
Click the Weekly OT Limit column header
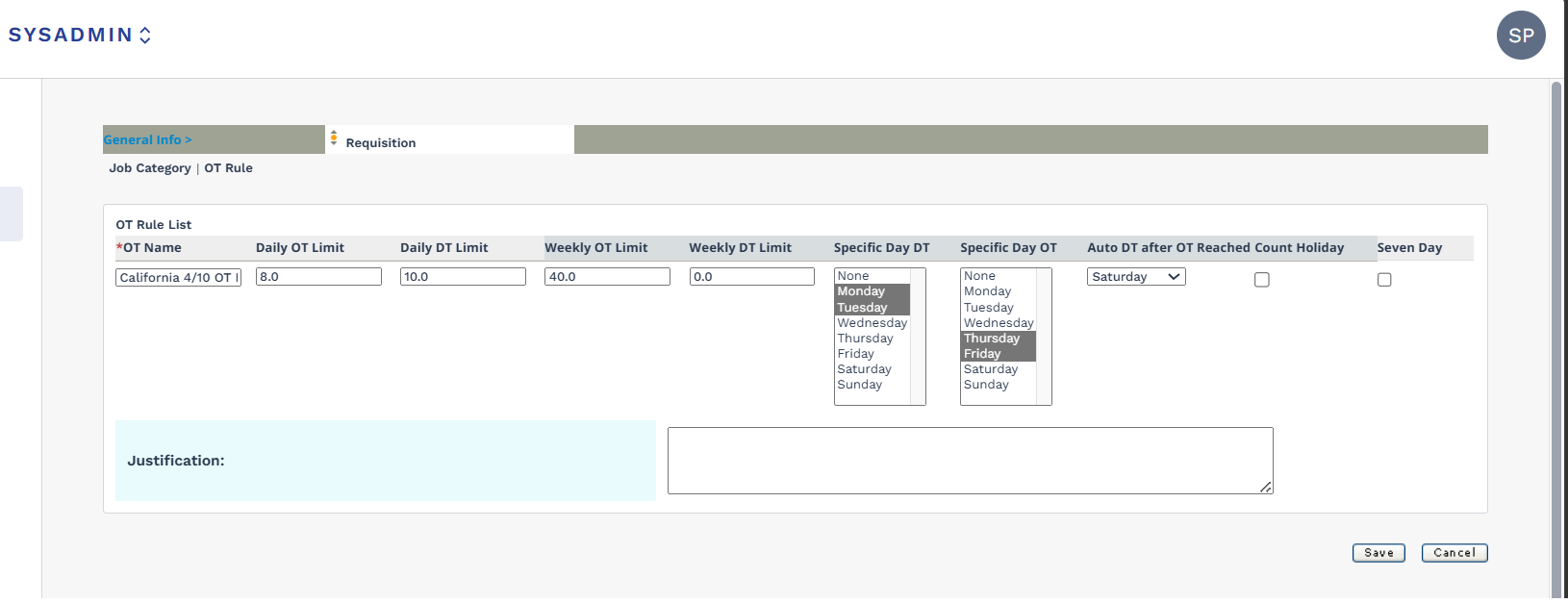596,247
